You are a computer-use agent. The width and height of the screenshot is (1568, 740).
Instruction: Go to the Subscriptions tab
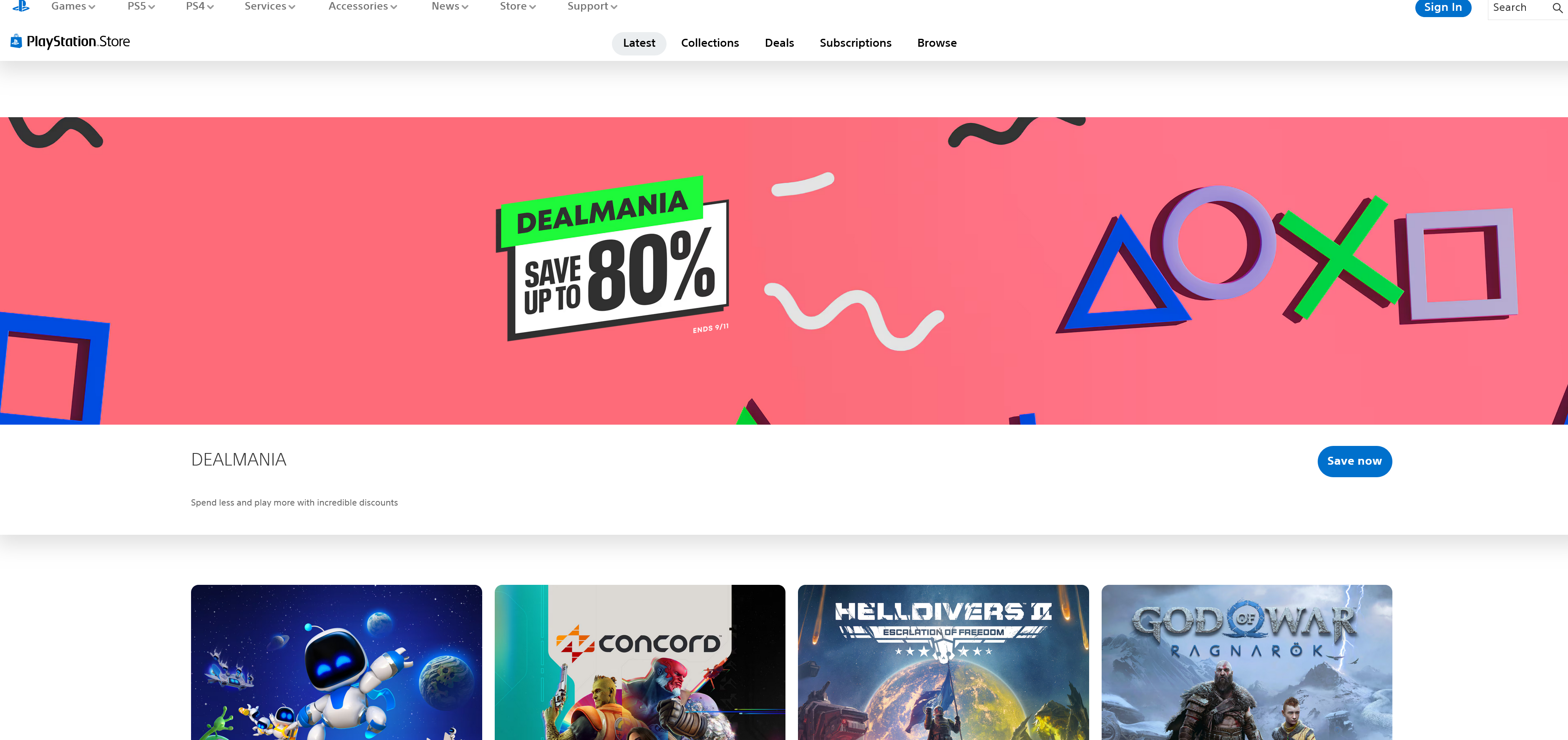pyautogui.click(x=855, y=43)
